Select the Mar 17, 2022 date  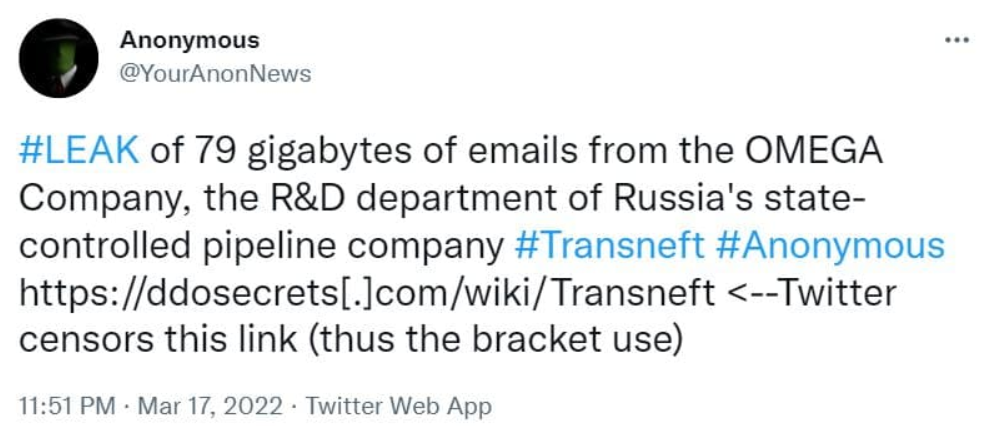click(212, 405)
